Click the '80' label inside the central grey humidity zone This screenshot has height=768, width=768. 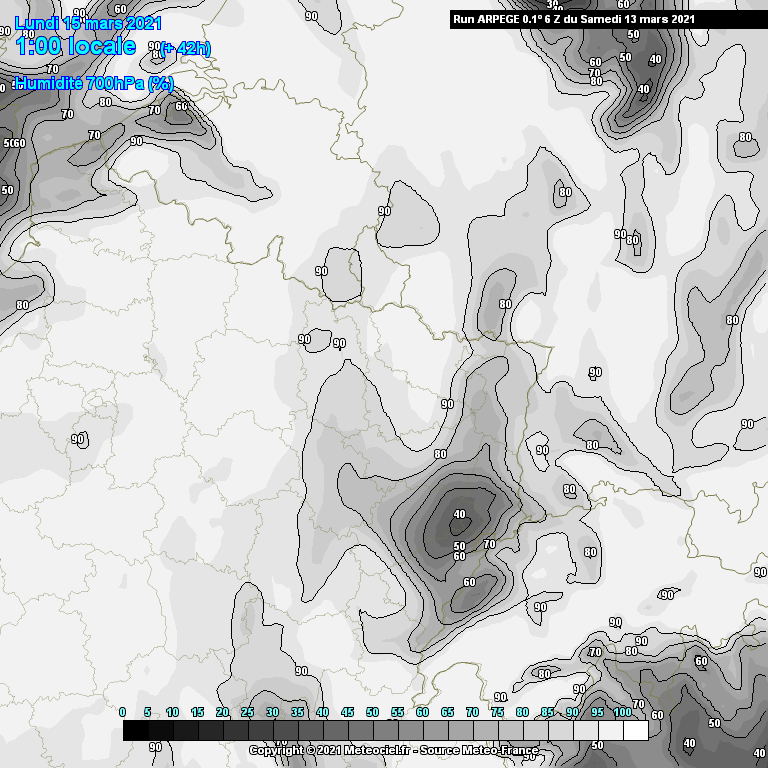(440, 454)
